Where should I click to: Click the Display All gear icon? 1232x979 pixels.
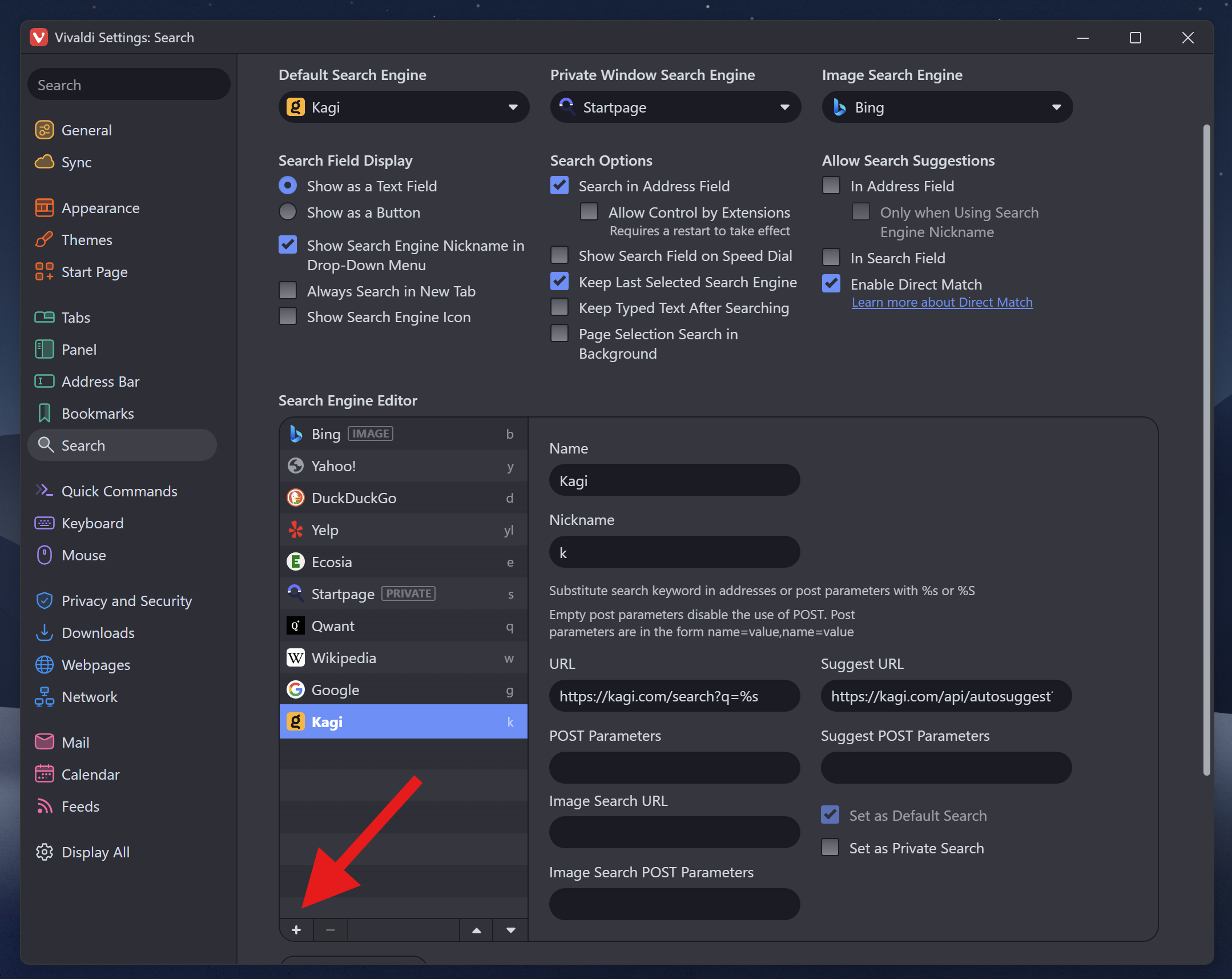pyautogui.click(x=45, y=852)
